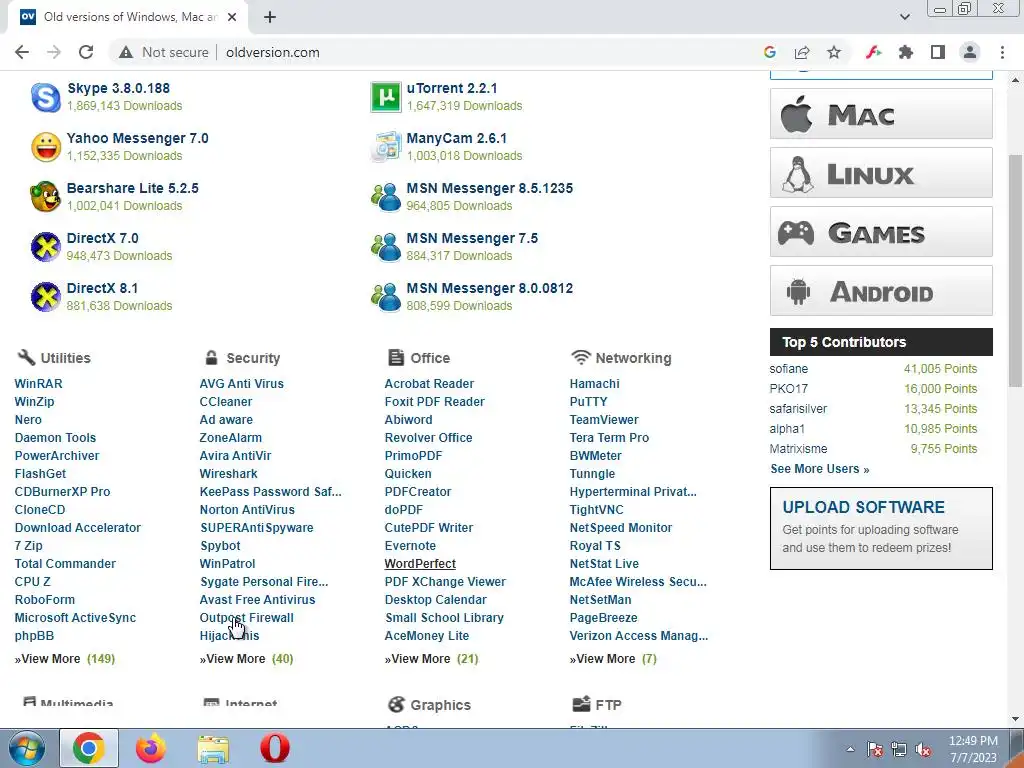The height and width of the screenshot is (768, 1024).
Task: Open See More Users link
Action: pyautogui.click(x=820, y=469)
